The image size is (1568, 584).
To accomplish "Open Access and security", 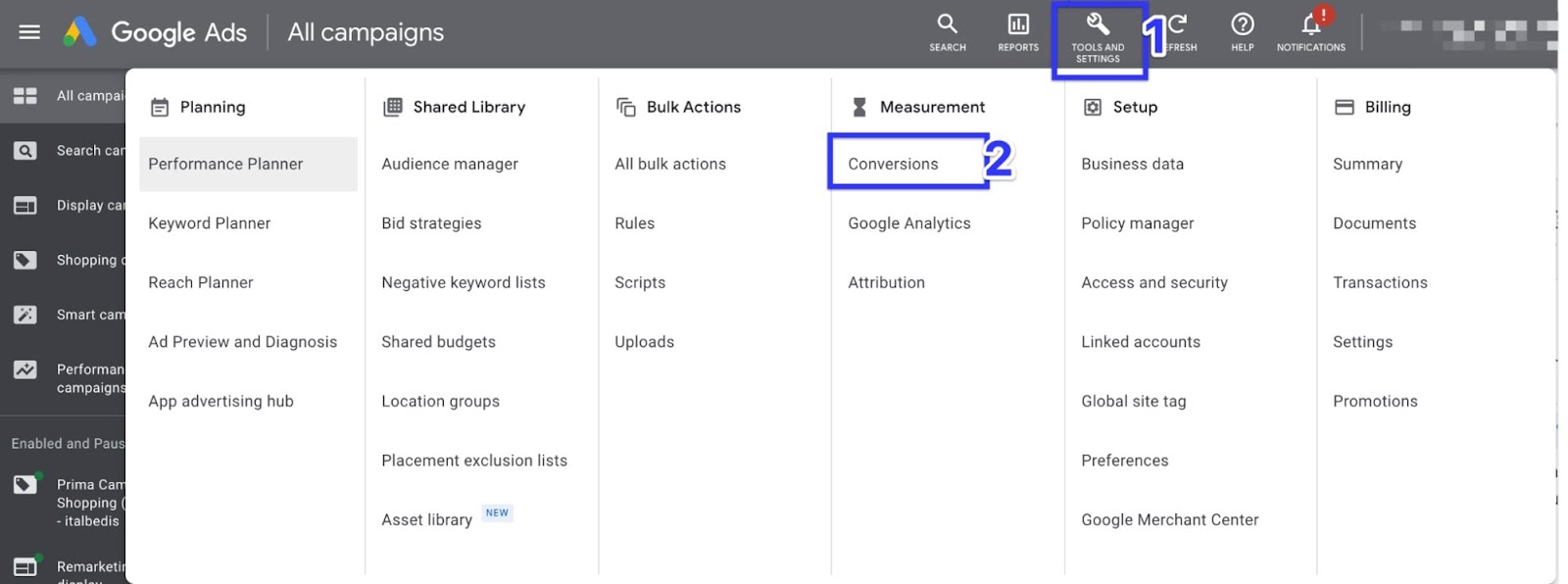I will click(x=1153, y=282).
